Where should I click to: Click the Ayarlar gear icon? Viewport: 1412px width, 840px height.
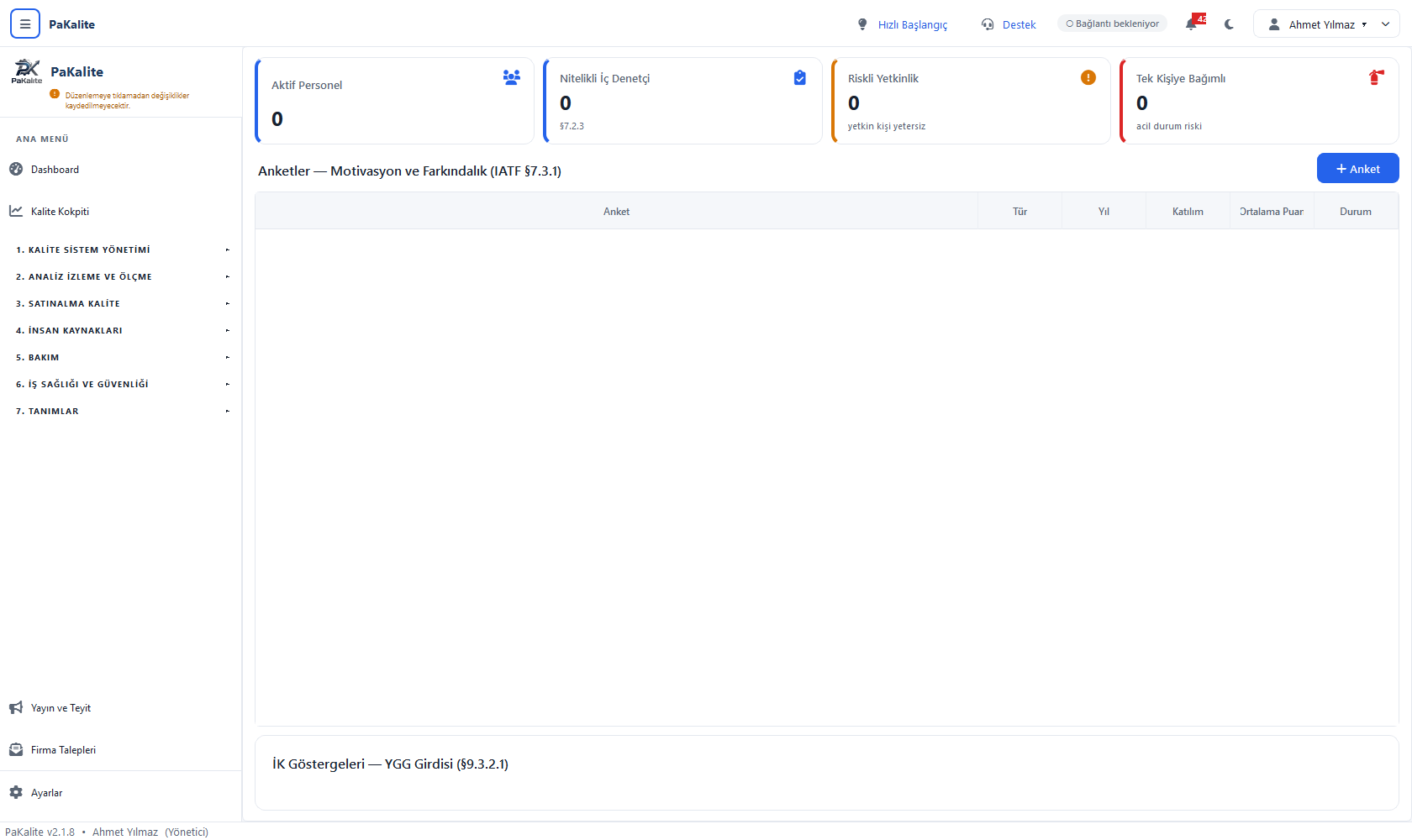tap(16, 792)
